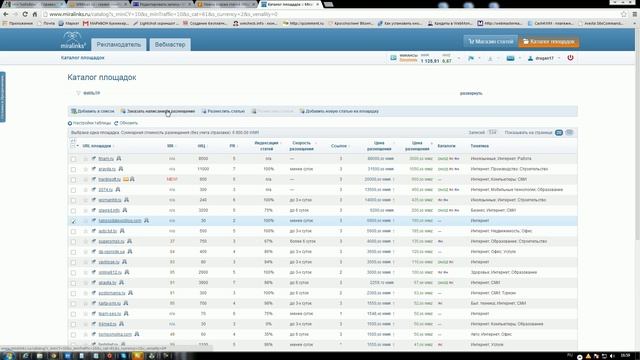
Task: Select the highlighted page-size option near Показывать на странице
Action: (x=559, y=133)
